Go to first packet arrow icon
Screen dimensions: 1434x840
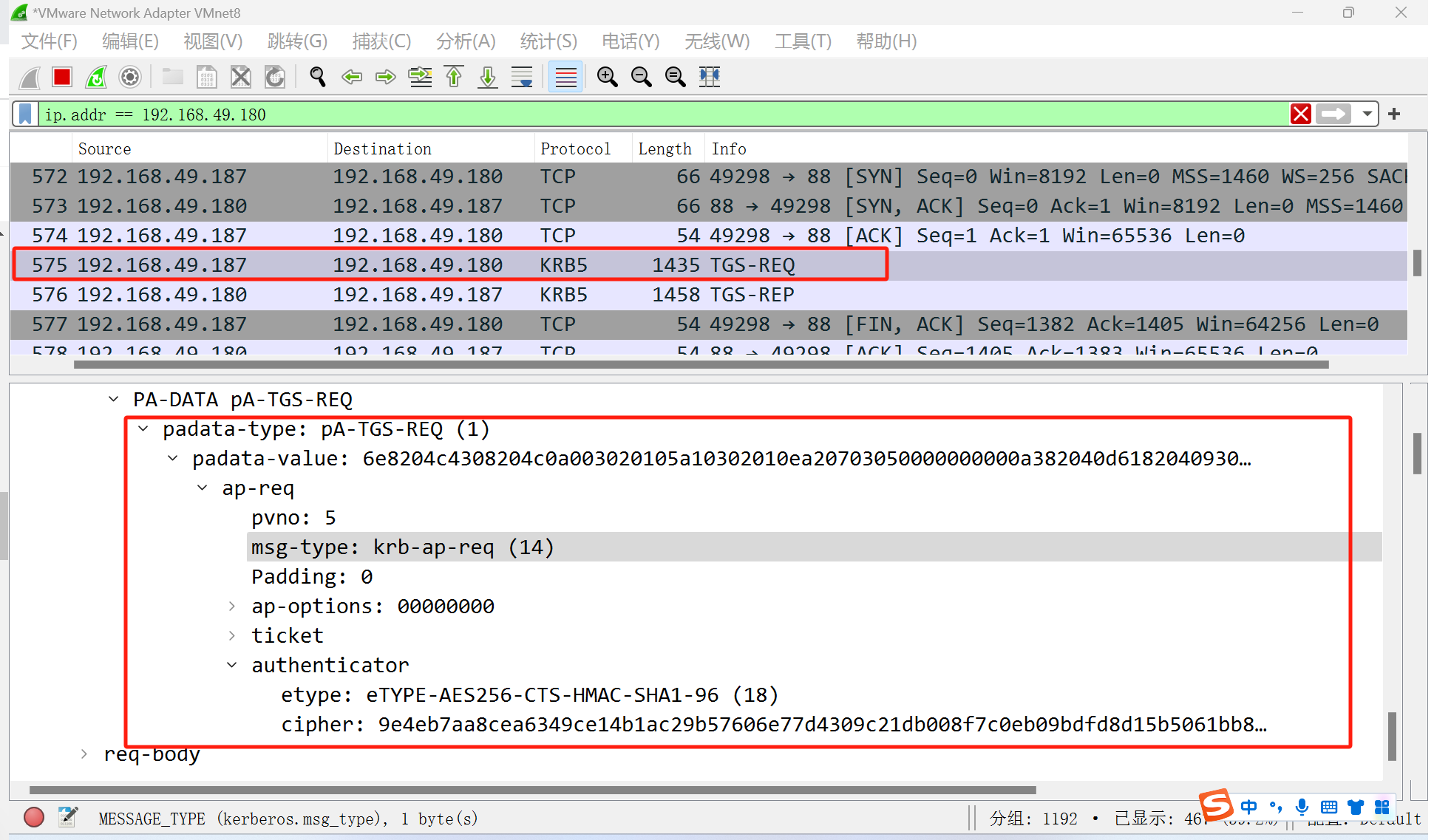pos(454,77)
